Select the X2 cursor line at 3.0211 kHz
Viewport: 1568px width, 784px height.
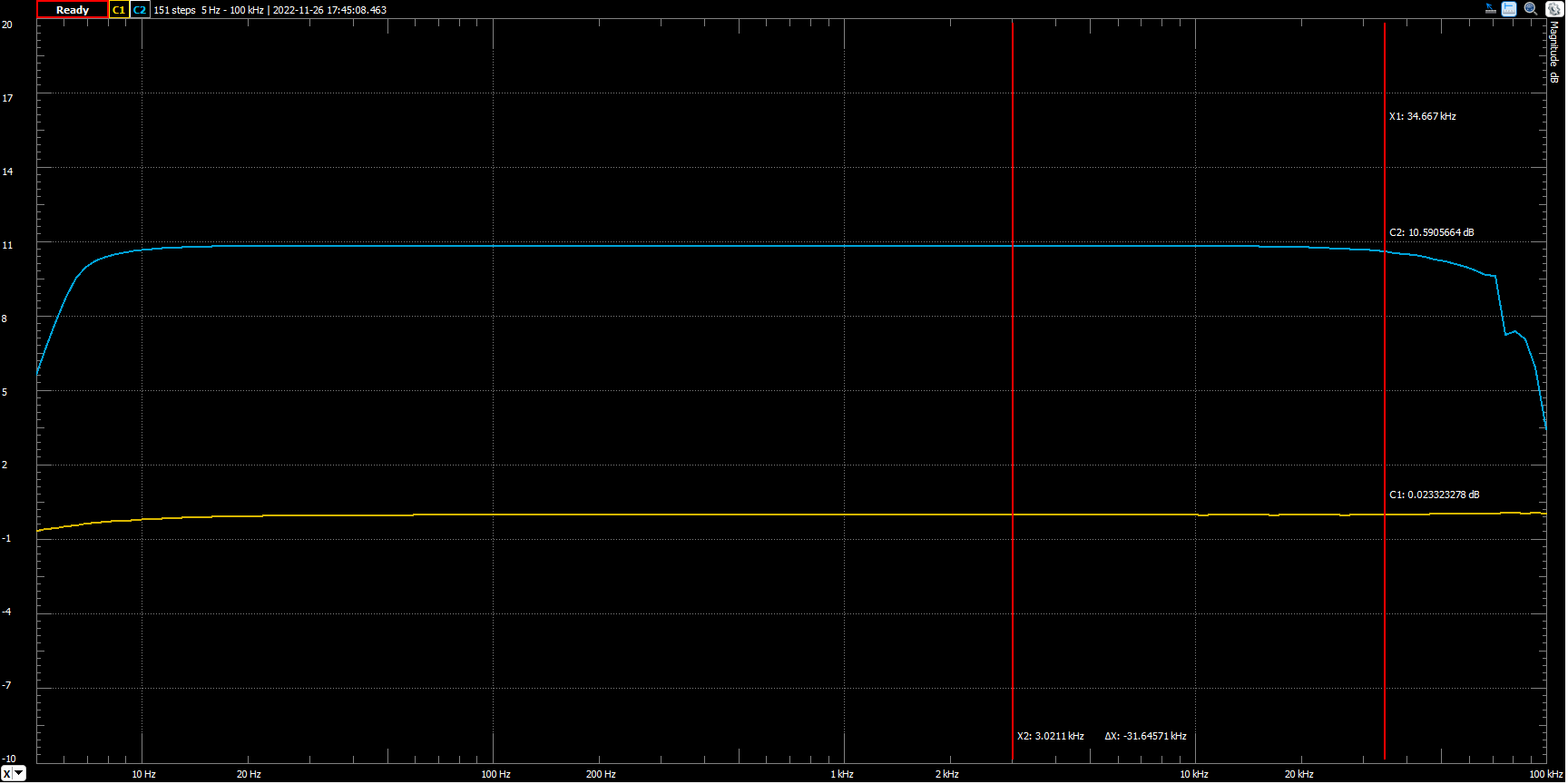pyautogui.click(x=1013, y=390)
